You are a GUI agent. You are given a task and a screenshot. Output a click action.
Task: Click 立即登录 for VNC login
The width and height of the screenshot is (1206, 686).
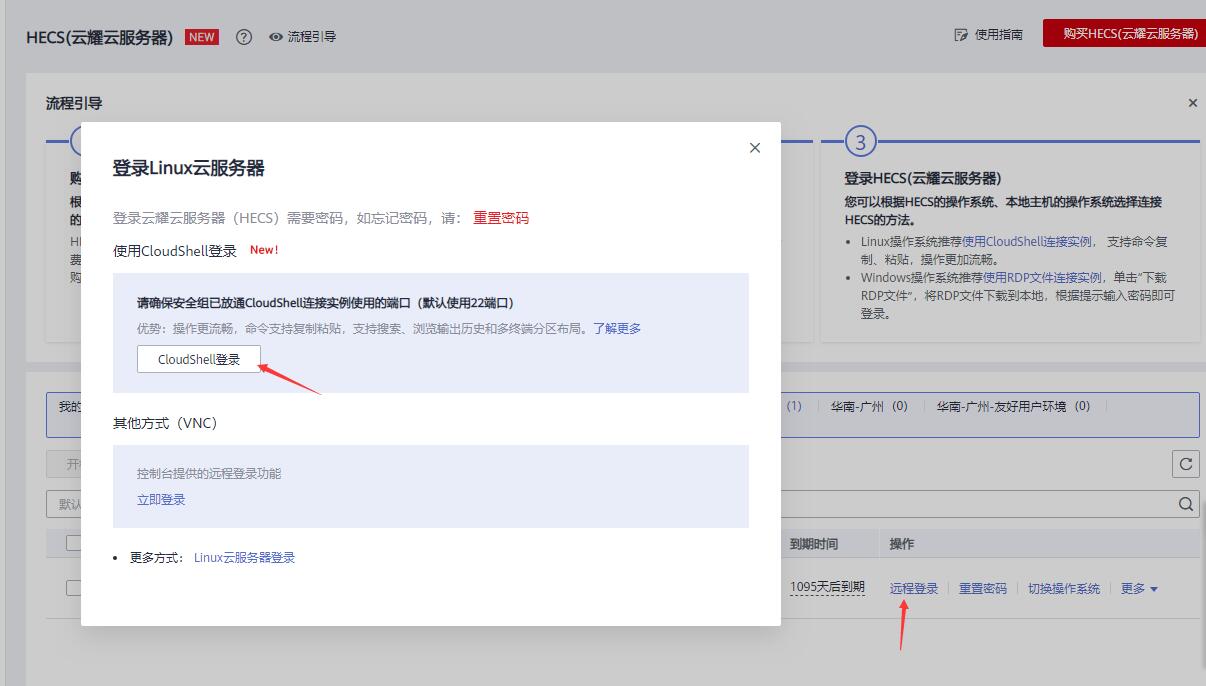coord(161,500)
